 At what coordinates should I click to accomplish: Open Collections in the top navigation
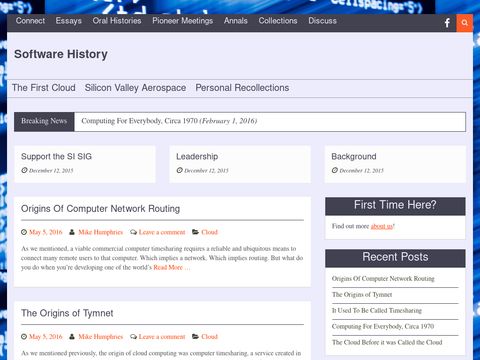(278, 21)
